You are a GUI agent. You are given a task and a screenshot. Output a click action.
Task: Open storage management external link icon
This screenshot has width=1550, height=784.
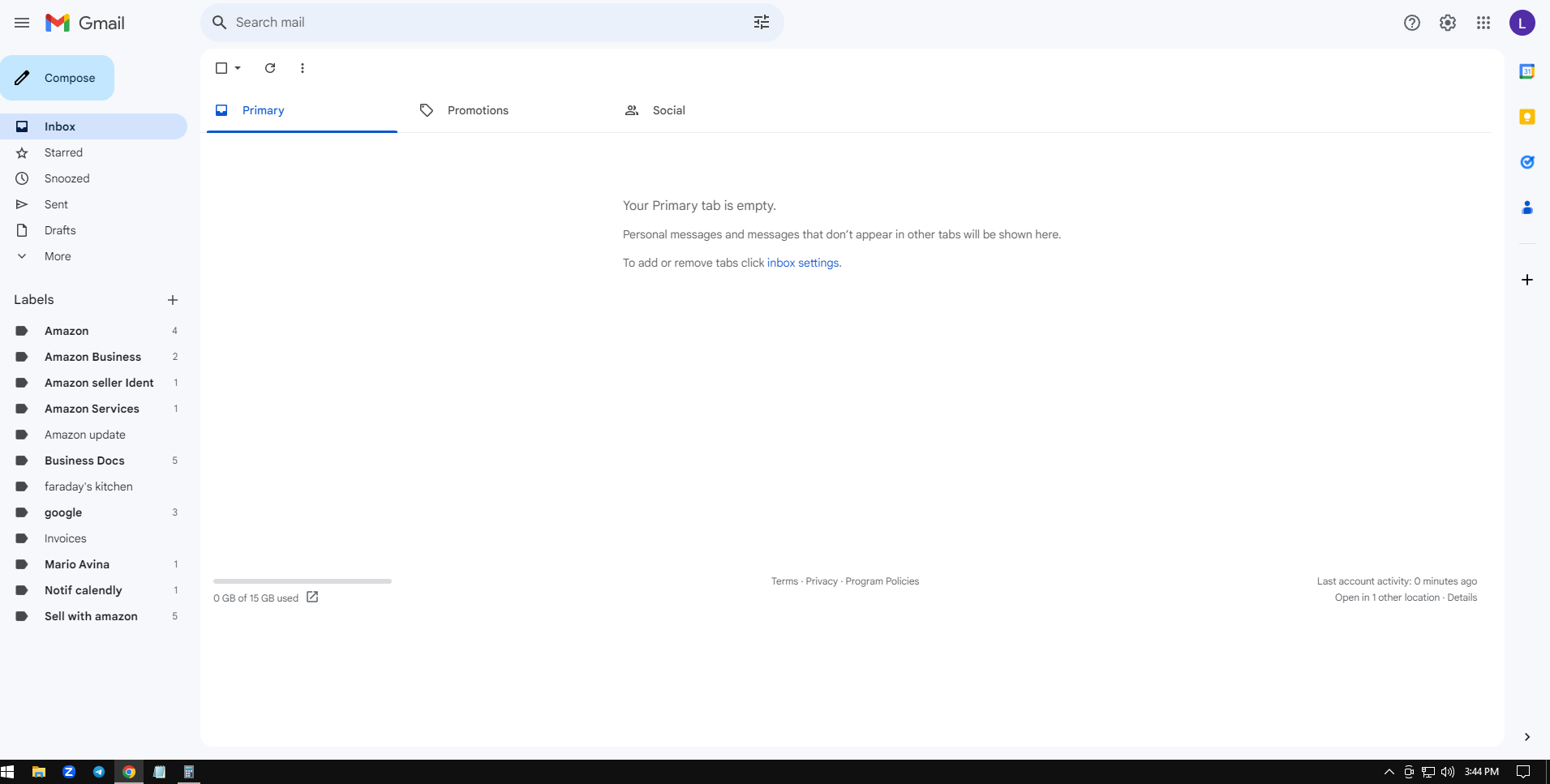[312, 597]
